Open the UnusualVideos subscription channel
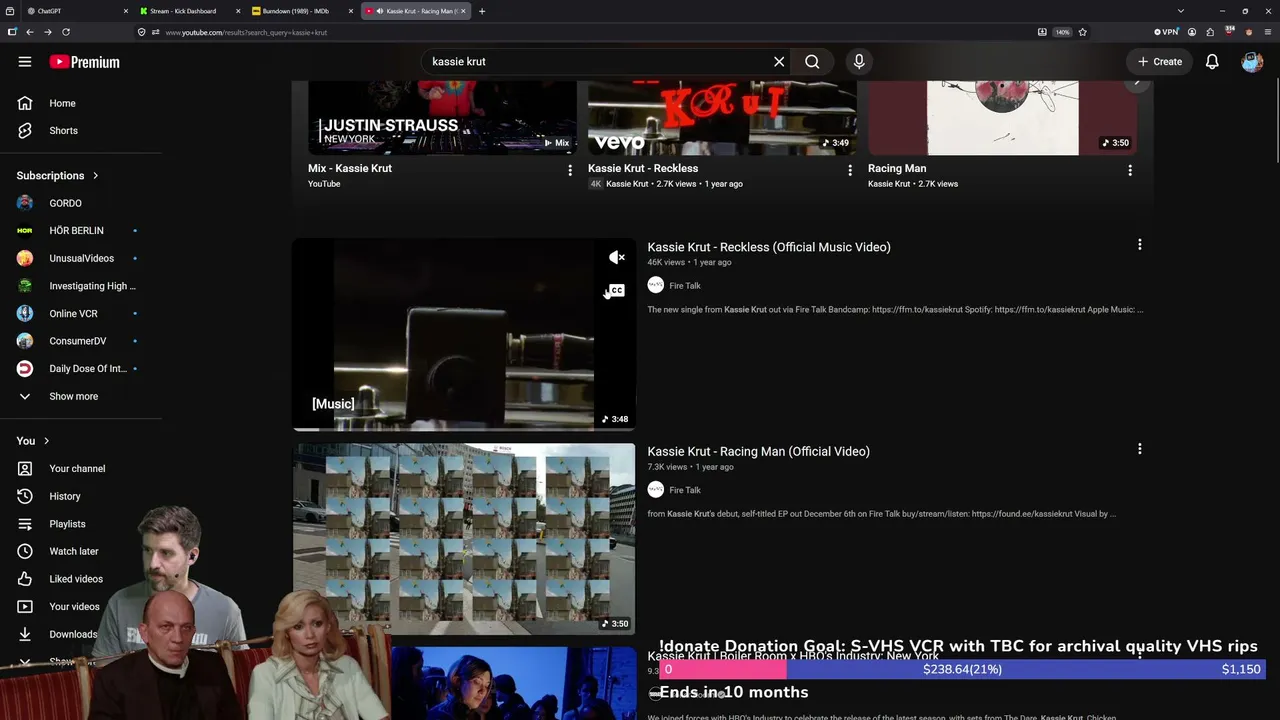The width and height of the screenshot is (1280, 720). [x=81, y=258]
